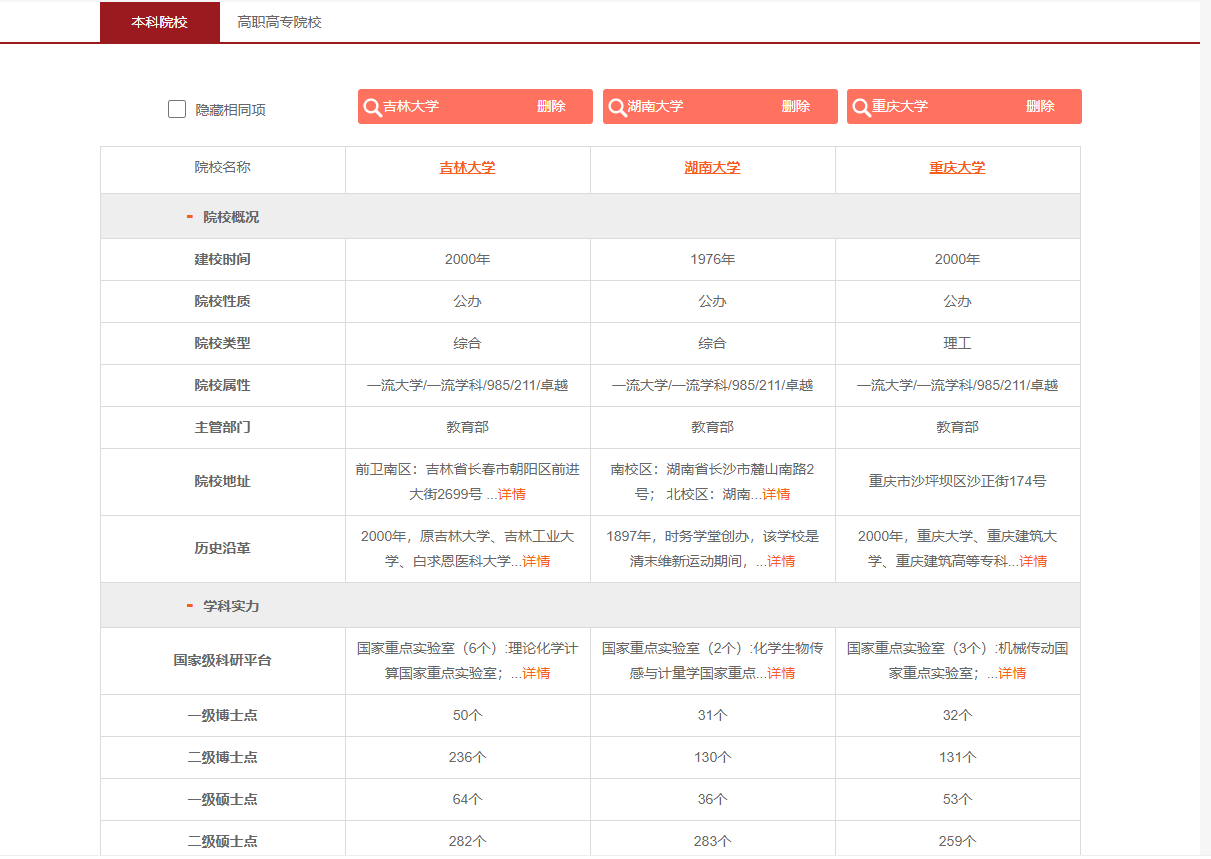Switch to 高职高专院校 tab
The image size is (1211, 859).
pos(279,21)
